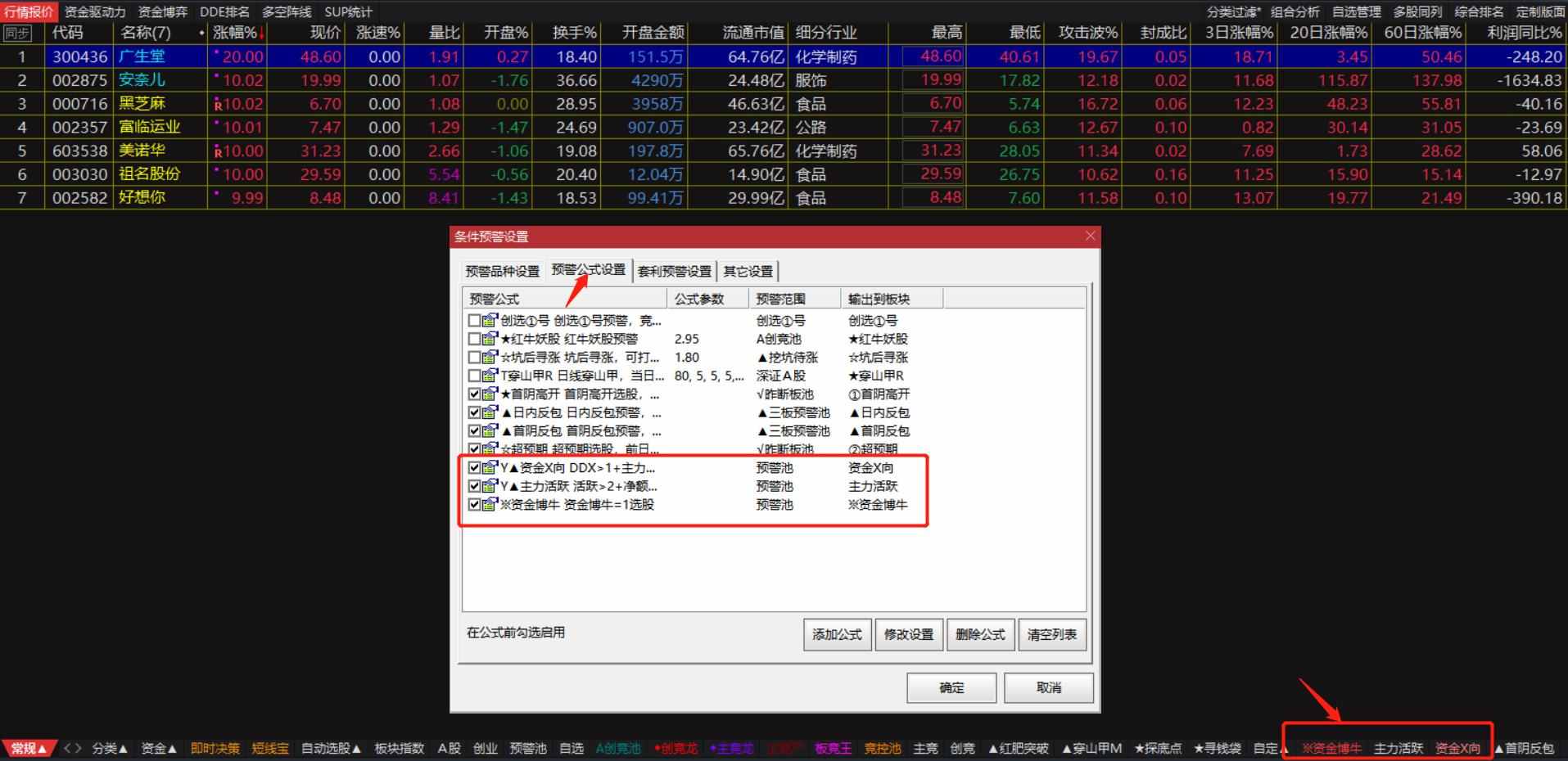The image size is (1568, 761).
Task: Select the 预警池 bottom tab
Action: [528, 748]
